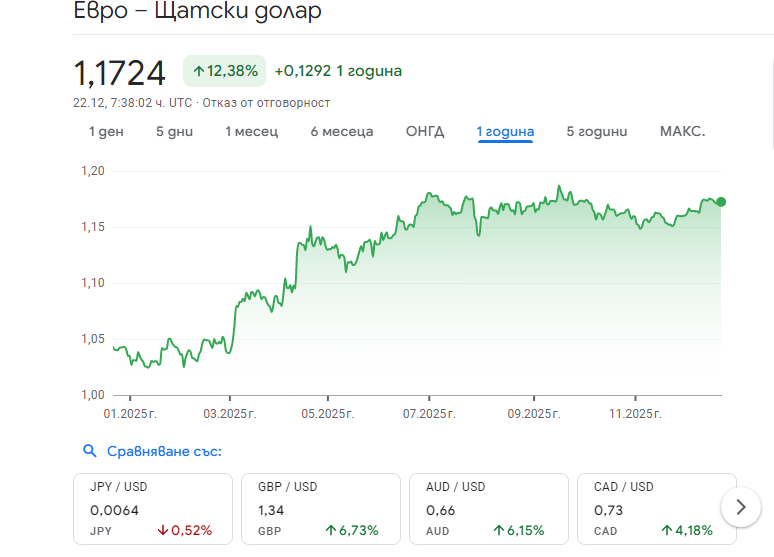The height and width of the screenshot is (557, 774).
Task: Click the 4,18% CAD change value
Action: 687,530
